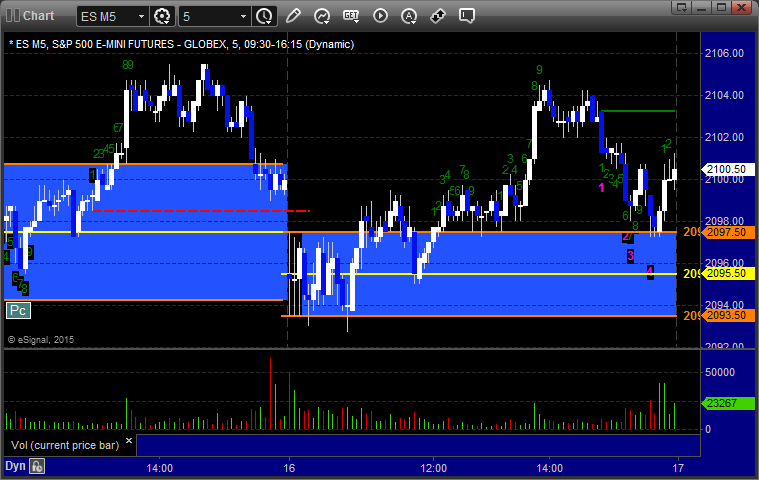Toggle the lock icon beside Dyn
Image resolution: width=759 pixels, height=480 pixels.
[37, 466]
